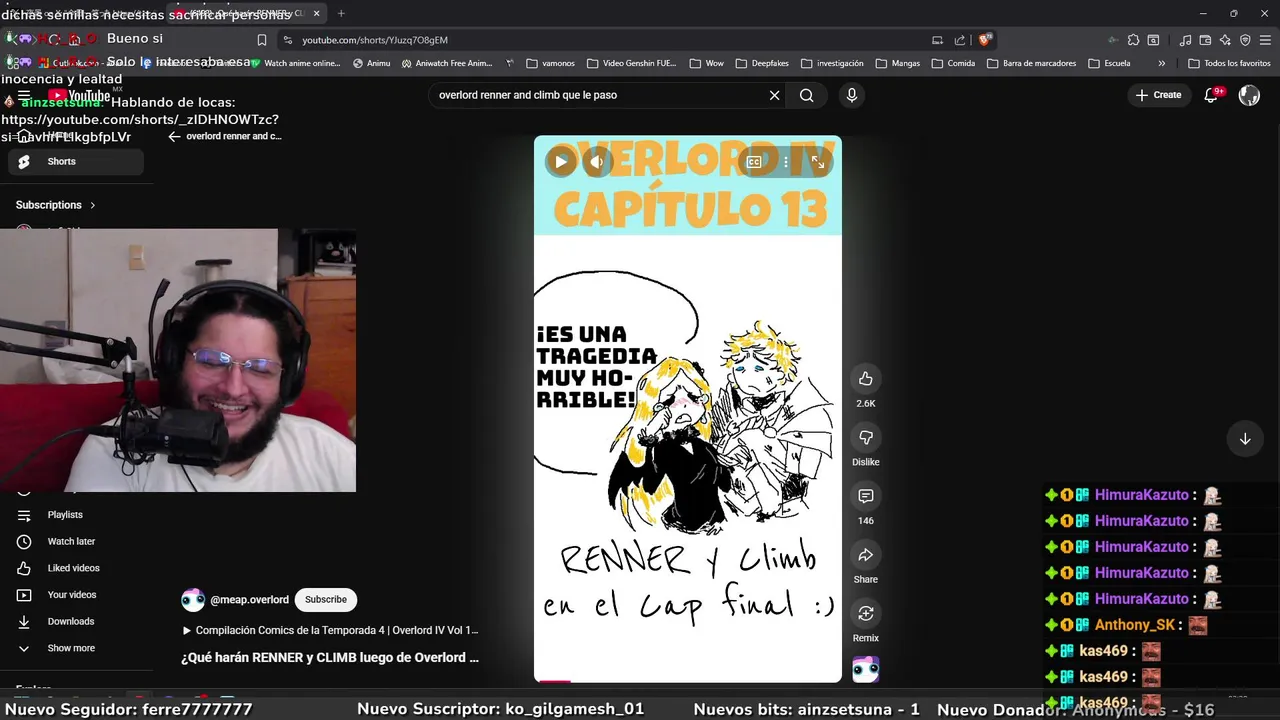The image size is (1280, 720).
Task: Open the Remix option
Action: click(x=866, y=613)
